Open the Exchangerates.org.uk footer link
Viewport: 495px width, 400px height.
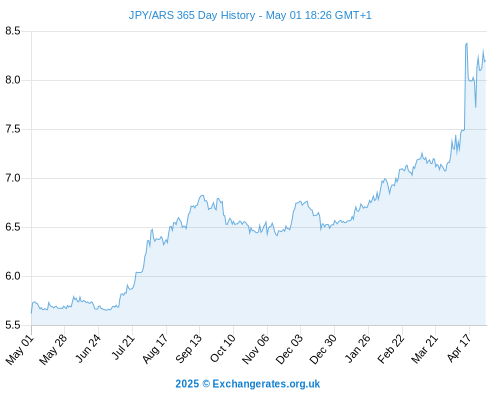pyautogui.click(x=266, y=384)
